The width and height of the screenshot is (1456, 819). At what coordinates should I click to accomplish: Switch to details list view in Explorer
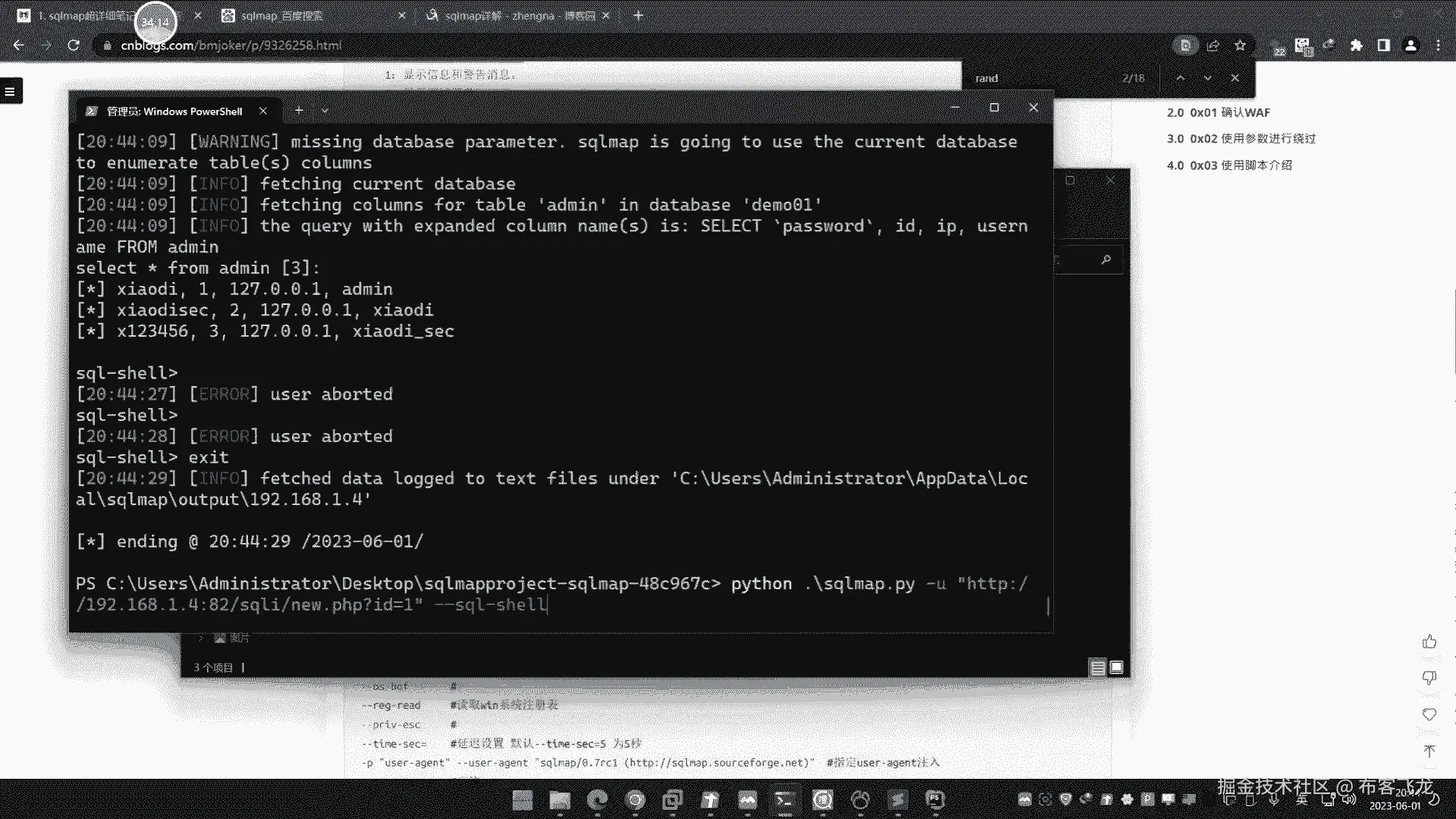[x=1097, y=667]
